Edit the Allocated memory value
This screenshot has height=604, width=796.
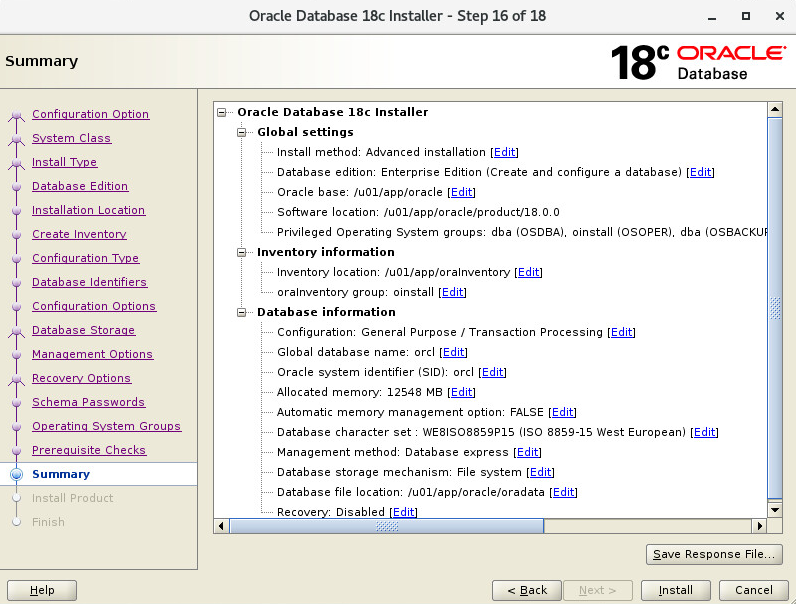[x=461, y=392]
